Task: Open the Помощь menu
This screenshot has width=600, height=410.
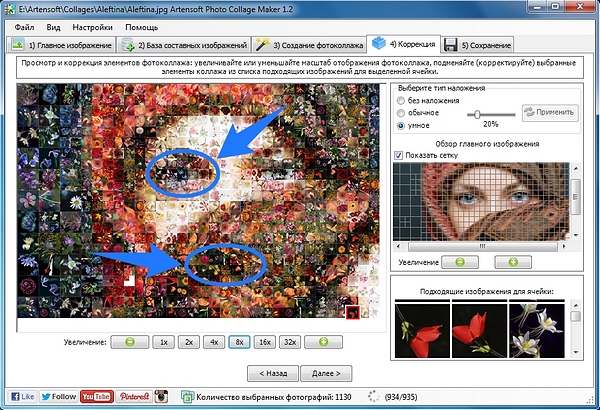Action: click(142, 28)
